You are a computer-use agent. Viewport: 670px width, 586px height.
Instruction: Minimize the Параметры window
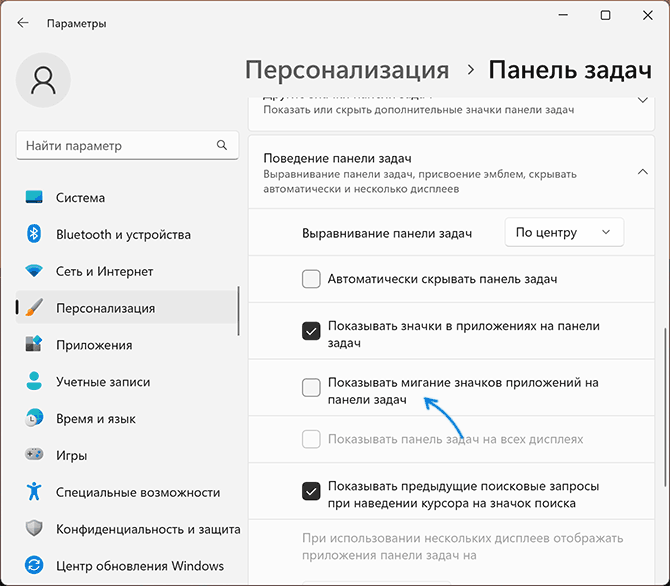(563, 15)
